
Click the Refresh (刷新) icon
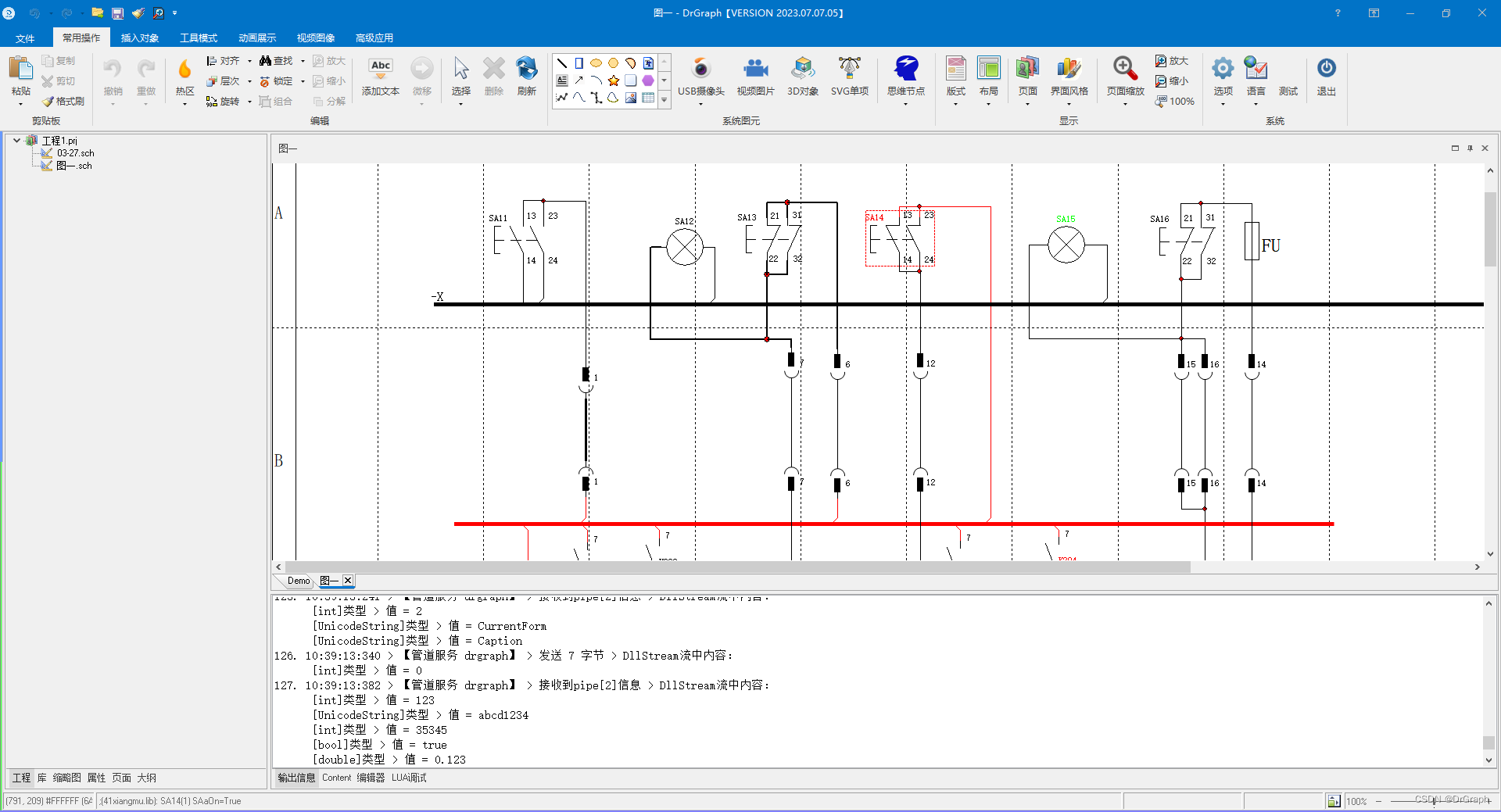527,69
